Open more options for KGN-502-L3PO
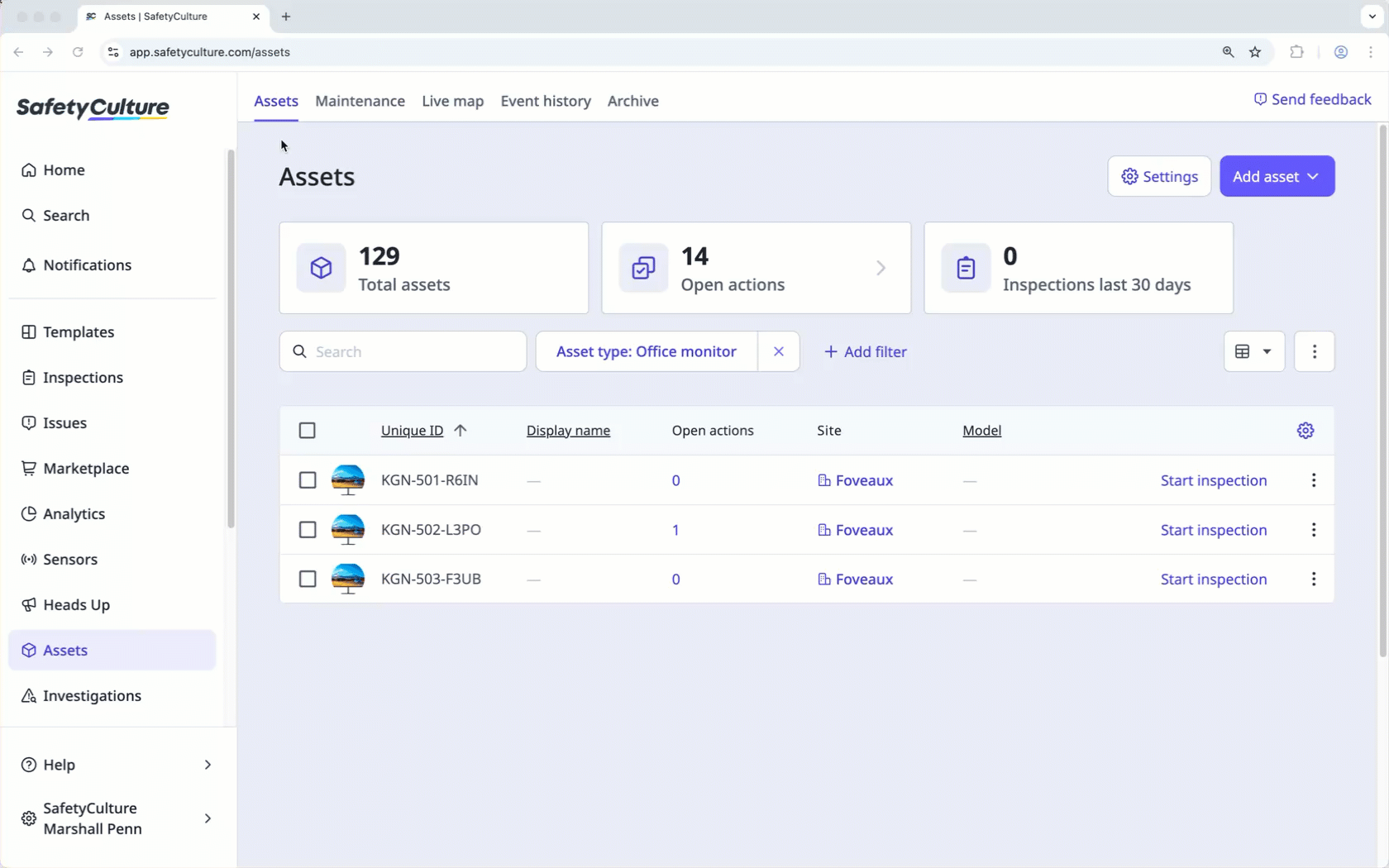Image resolution: width=1389 pixels, height=868 pixels. [1314, 530]
